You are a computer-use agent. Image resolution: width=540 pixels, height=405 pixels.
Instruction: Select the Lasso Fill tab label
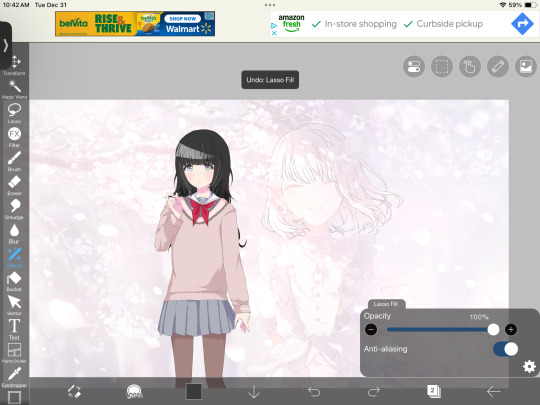[x=386, y=304]
